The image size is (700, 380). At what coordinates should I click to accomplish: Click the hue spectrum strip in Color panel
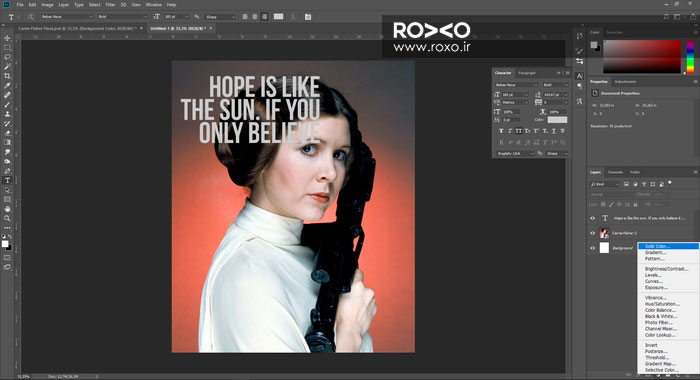690,57
